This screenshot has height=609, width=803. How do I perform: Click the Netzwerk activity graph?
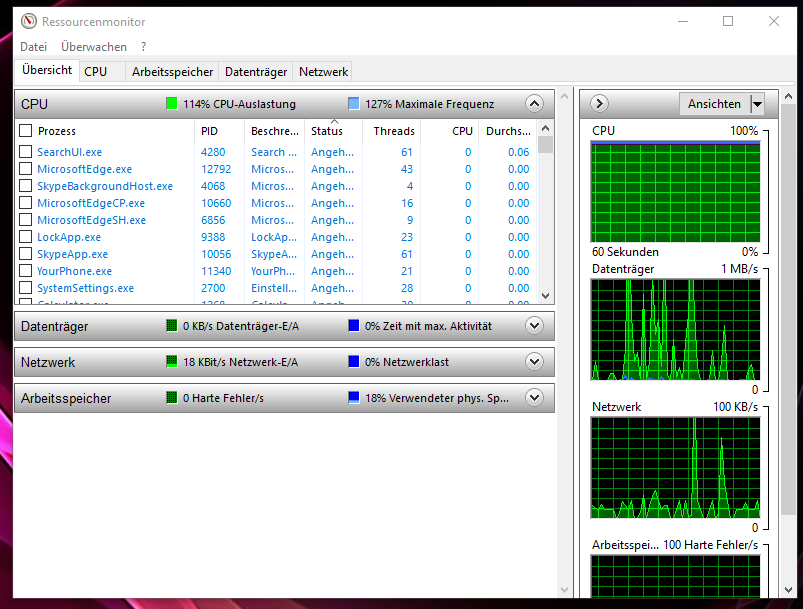(675, 467)
